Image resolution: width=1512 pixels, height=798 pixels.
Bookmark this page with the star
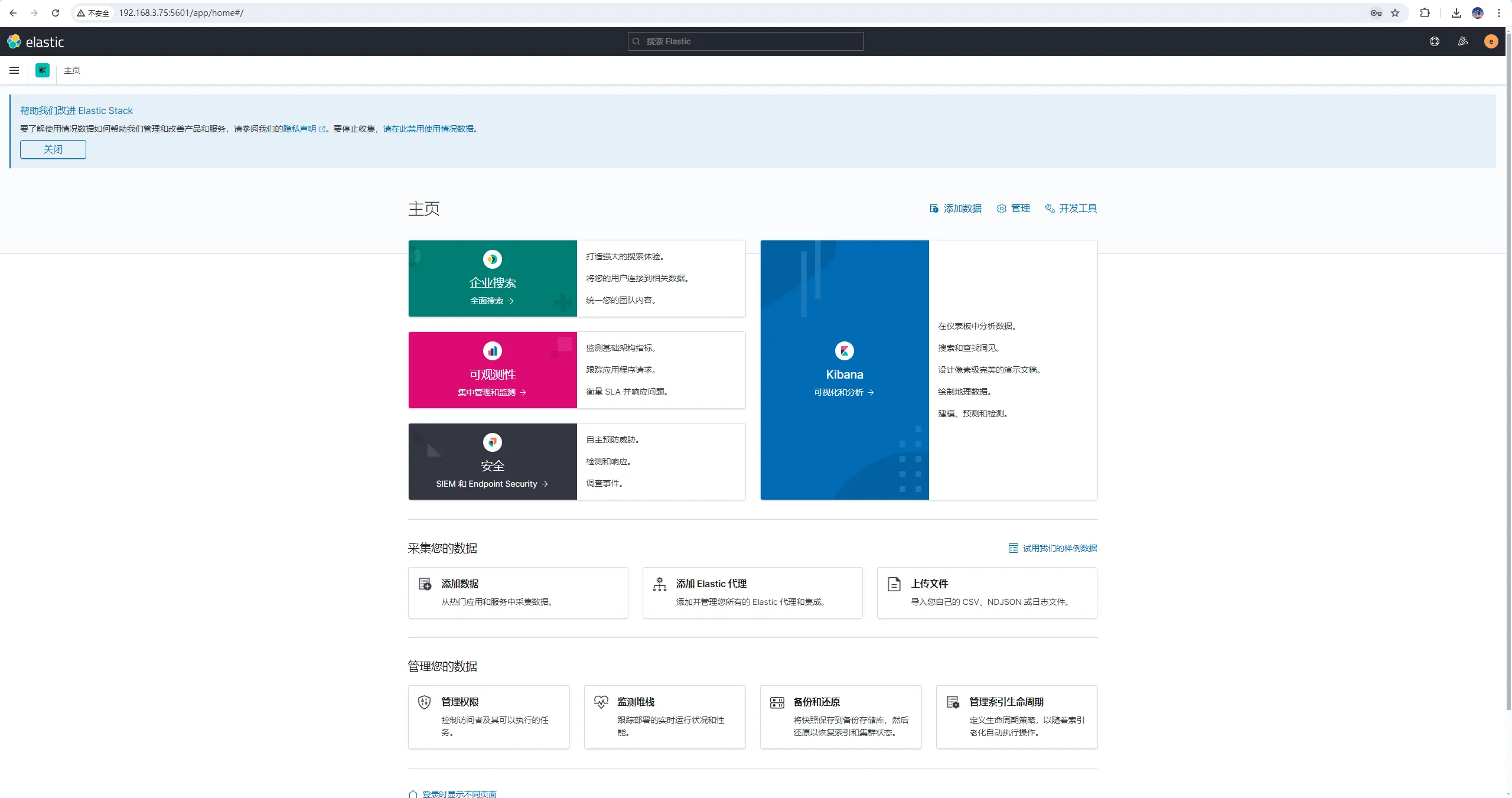(1395, 13)
